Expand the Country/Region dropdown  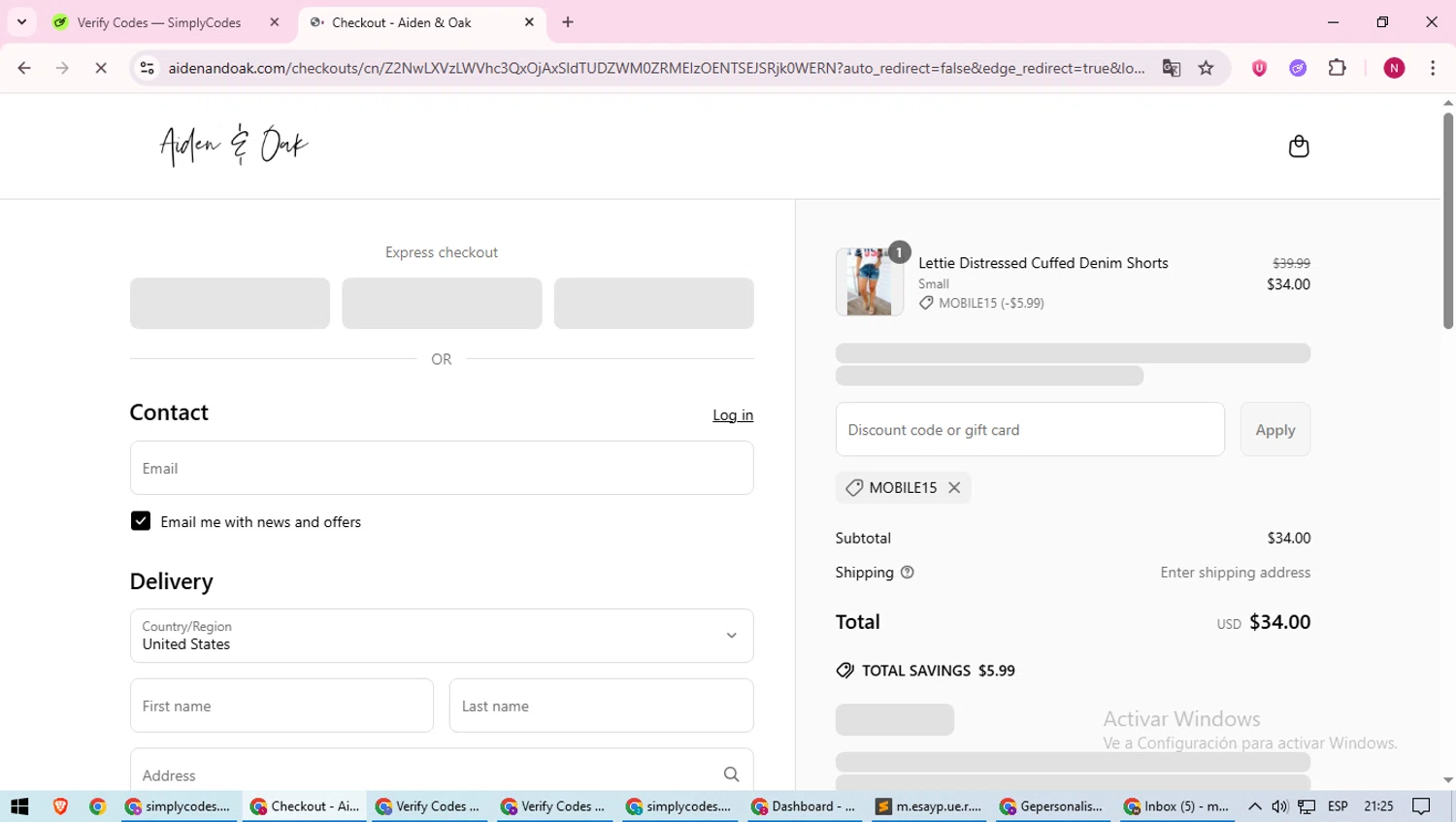[442, 636]
